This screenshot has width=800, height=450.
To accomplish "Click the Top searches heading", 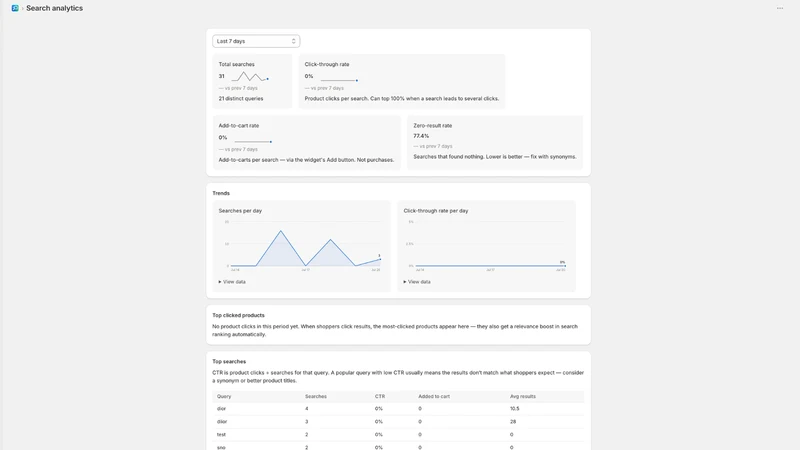I will [229, 361].
